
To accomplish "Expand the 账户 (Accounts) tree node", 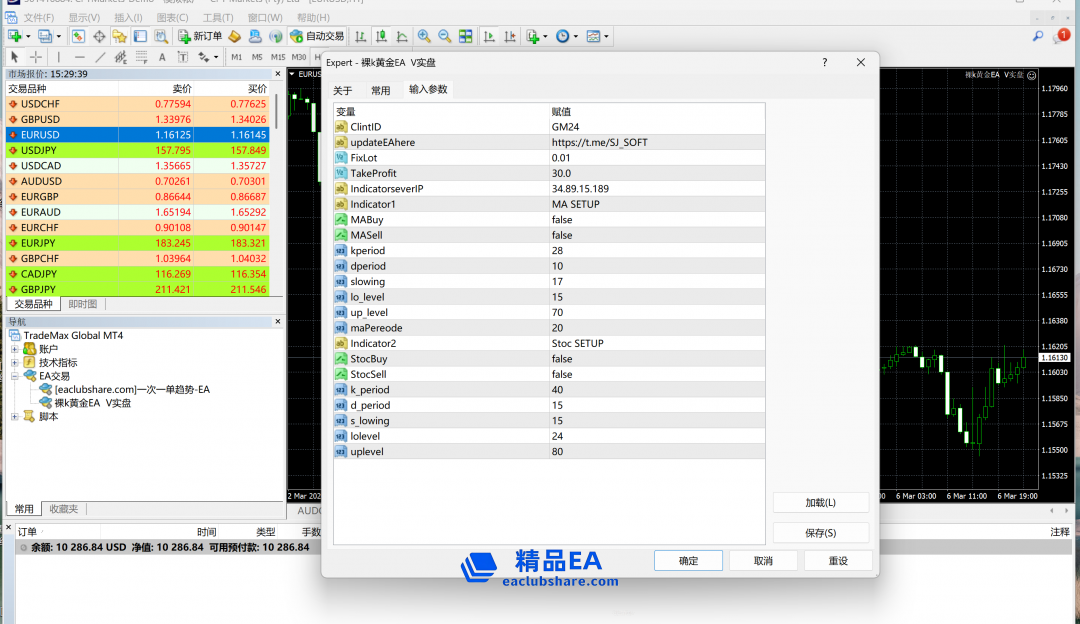I will tap(15, 349).
